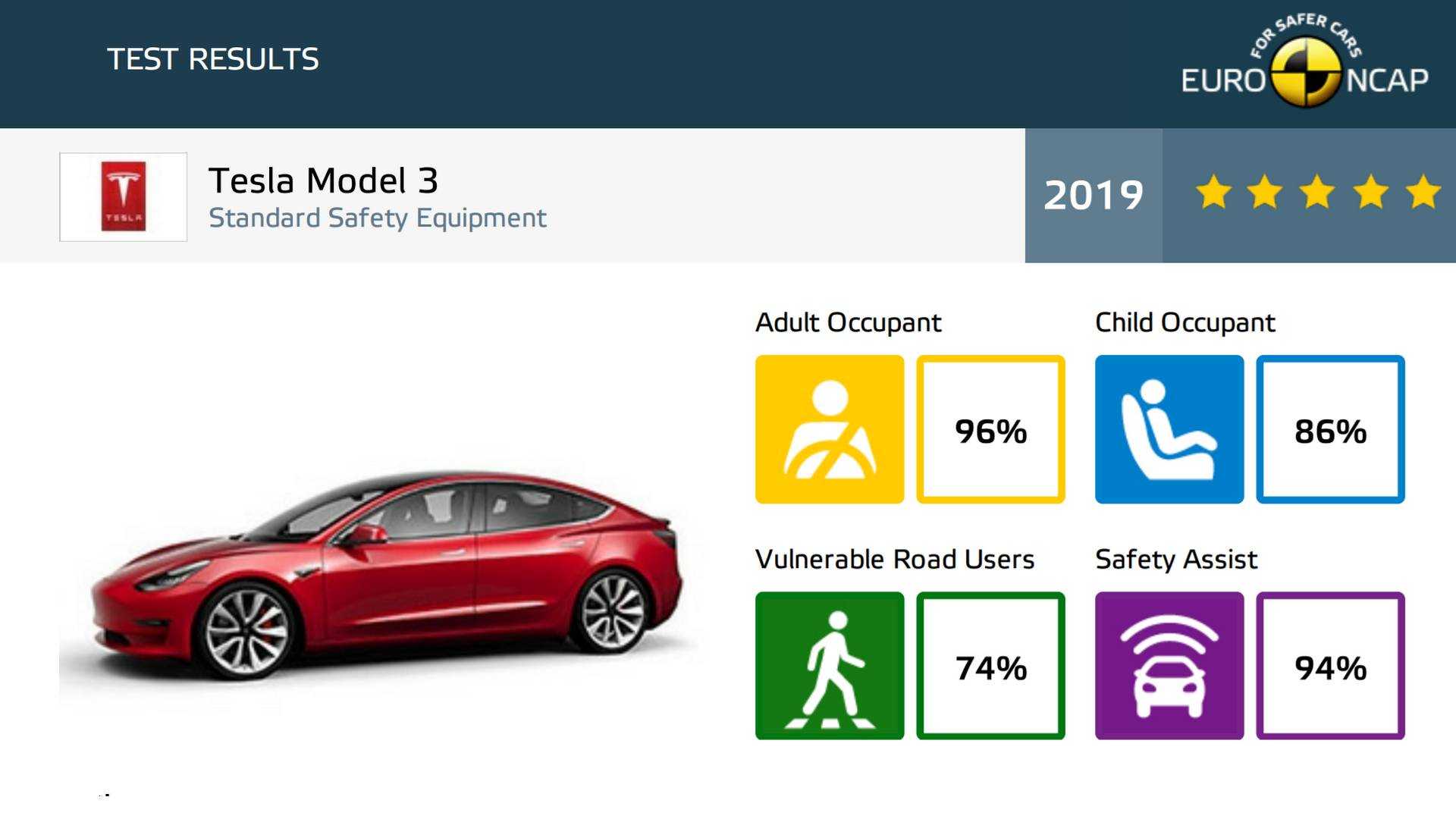This screenshot has width=1456, height=819.
Task: Click the green pedestrian crossing icon
Action: 830,666
